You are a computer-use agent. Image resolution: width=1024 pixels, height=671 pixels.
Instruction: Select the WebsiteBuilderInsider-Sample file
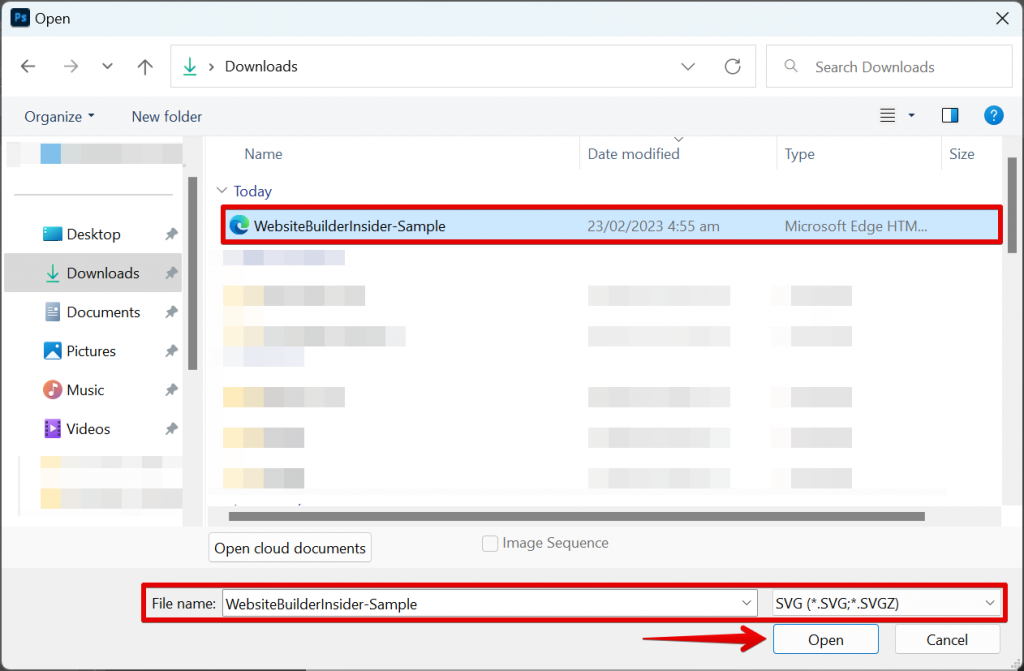pos(611,225)
